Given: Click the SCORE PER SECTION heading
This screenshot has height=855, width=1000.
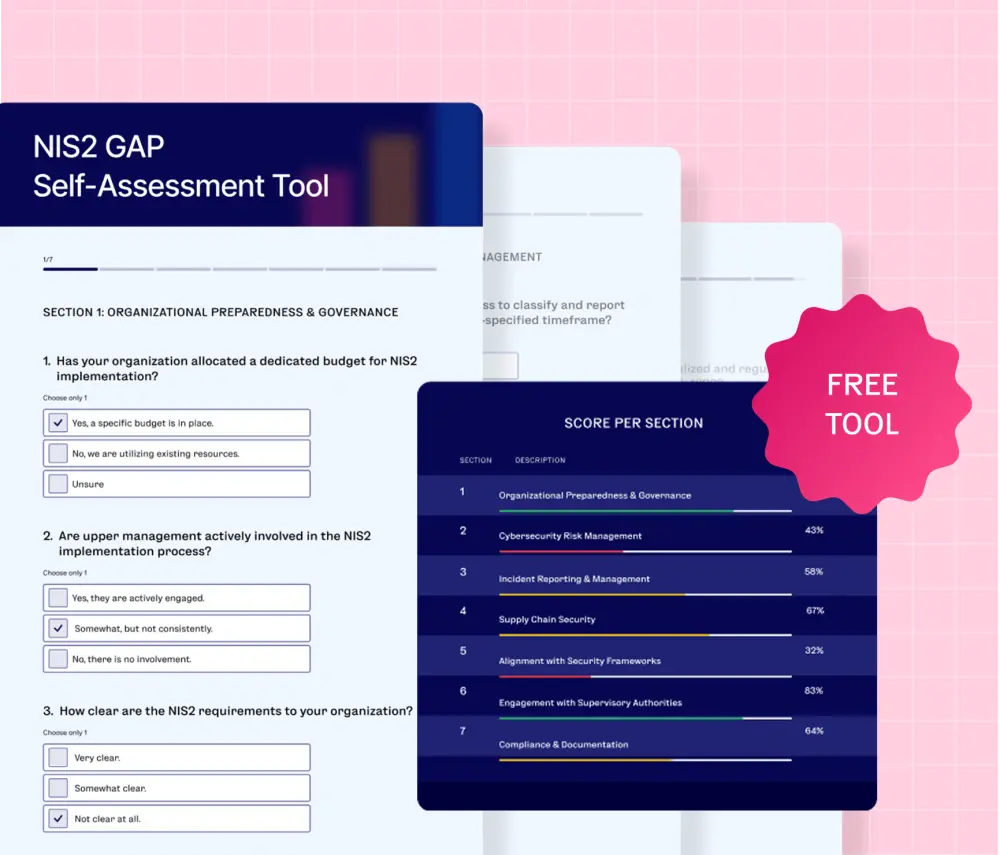Looking at the screenshot, I should pyautogui.click(x=633, y=423).
